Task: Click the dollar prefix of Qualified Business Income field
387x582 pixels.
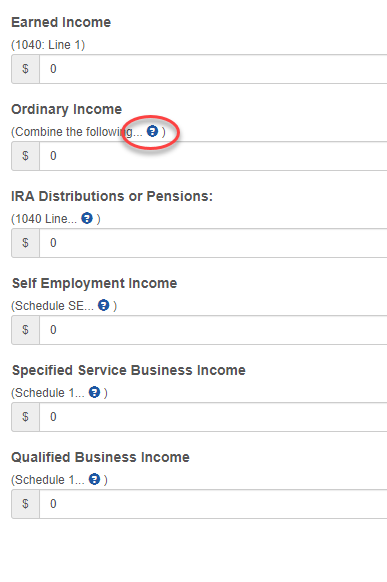Action: [x=25, y=504]
